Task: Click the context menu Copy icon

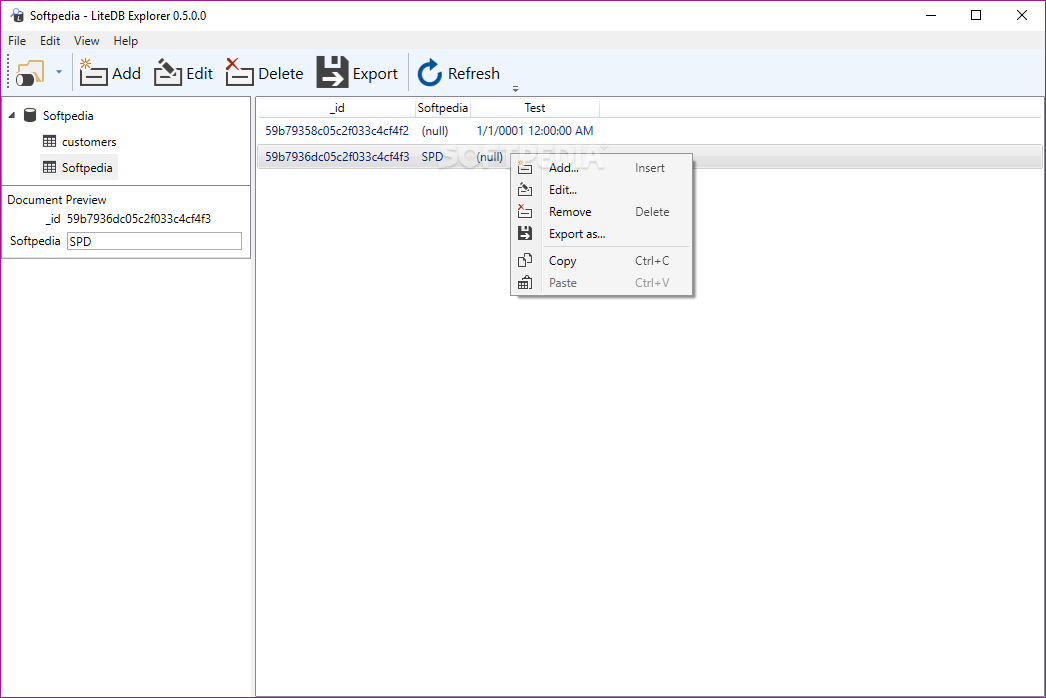Action: pyautogui.click(x=525, y=260)
